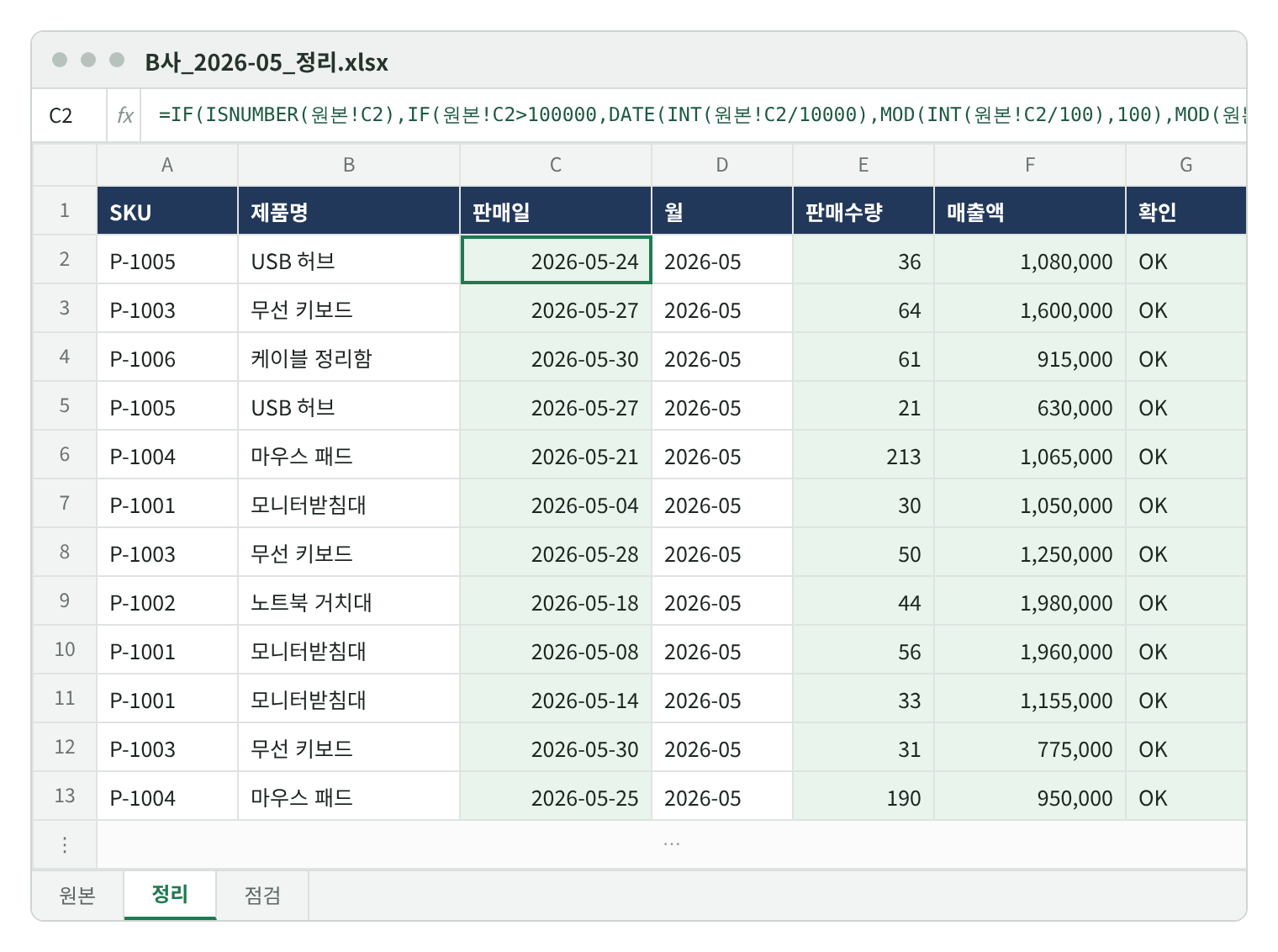Select the P-1006 SKU cell
The width and height of the screenshot is (1278, 952).
(167, 357)
